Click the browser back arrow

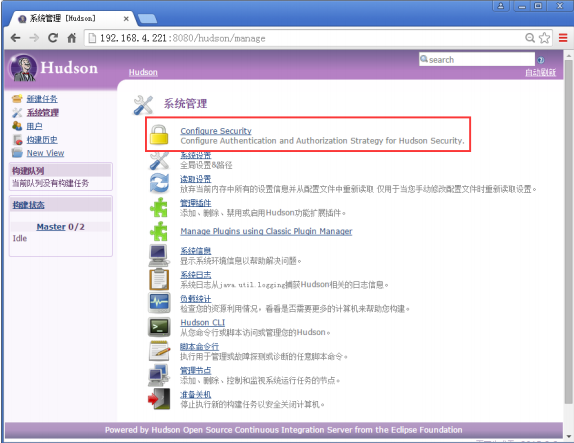point(15,38)
